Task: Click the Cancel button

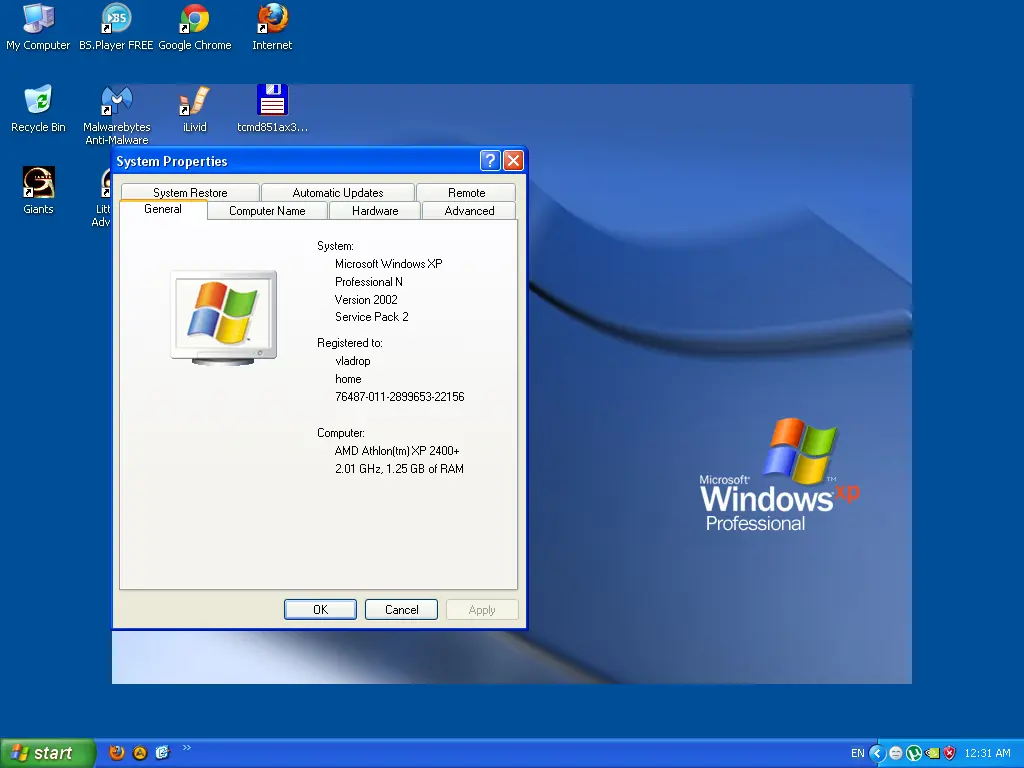Action: [x=401, y=610]
